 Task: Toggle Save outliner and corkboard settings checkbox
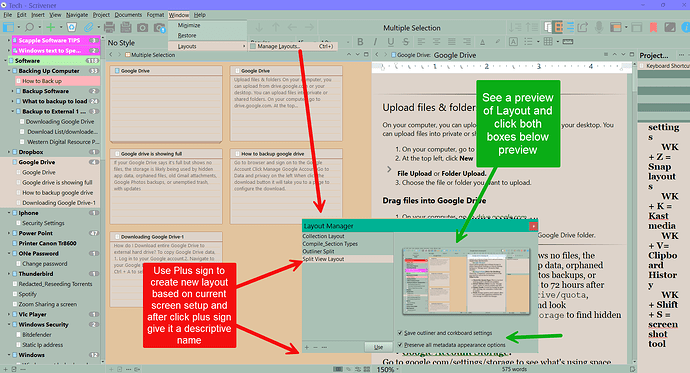pos(400,333)
